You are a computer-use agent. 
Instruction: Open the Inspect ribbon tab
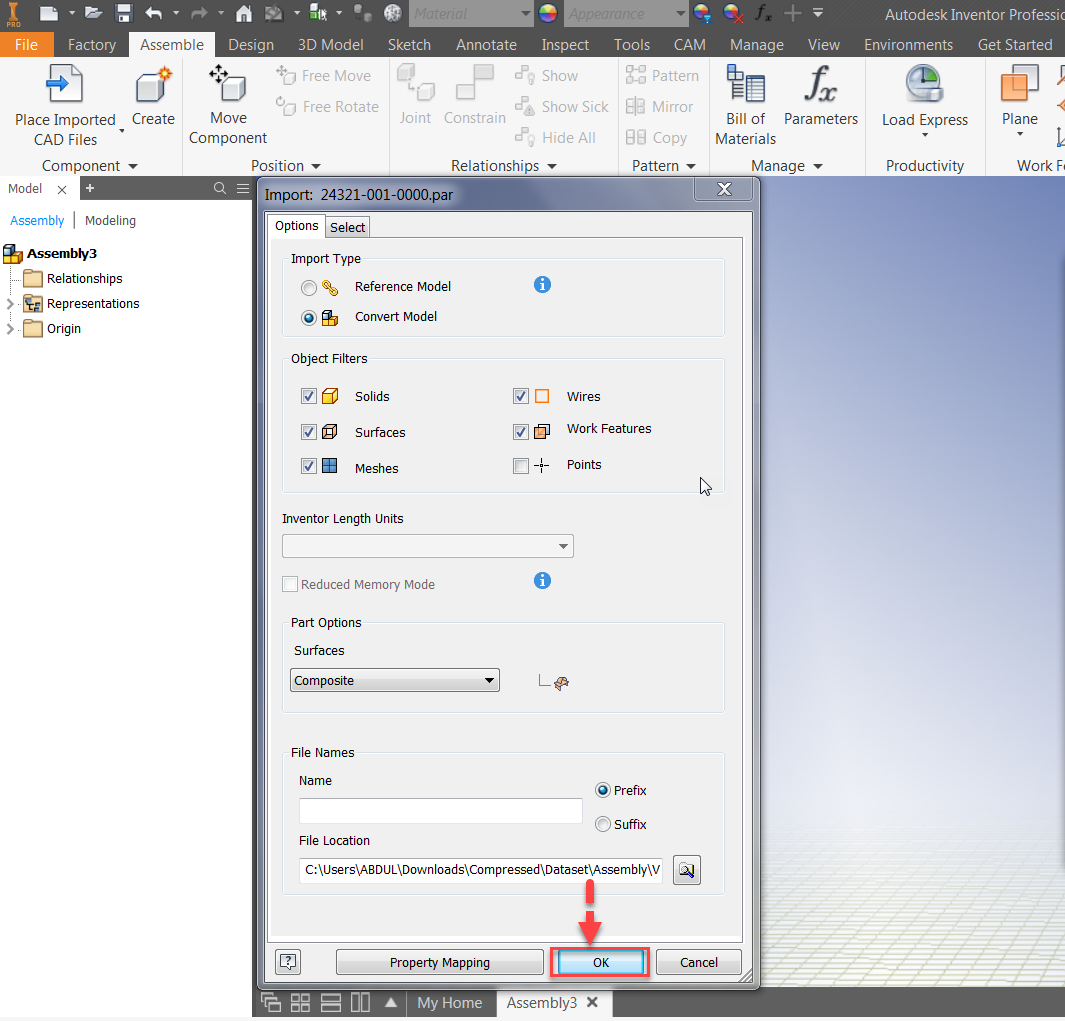(x=564, y=44)
